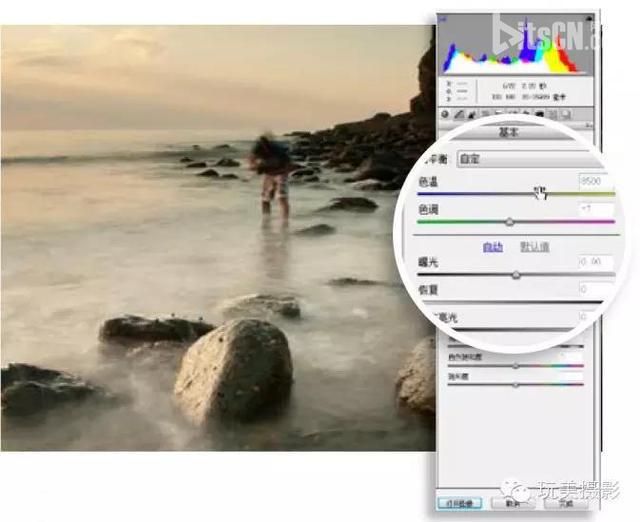Click the 基本 panel header

509,132
